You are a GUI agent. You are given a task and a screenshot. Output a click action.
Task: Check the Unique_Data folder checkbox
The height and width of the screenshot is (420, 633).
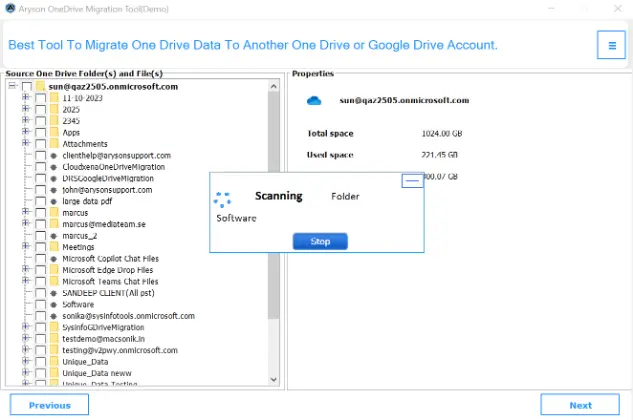[40, 362]
